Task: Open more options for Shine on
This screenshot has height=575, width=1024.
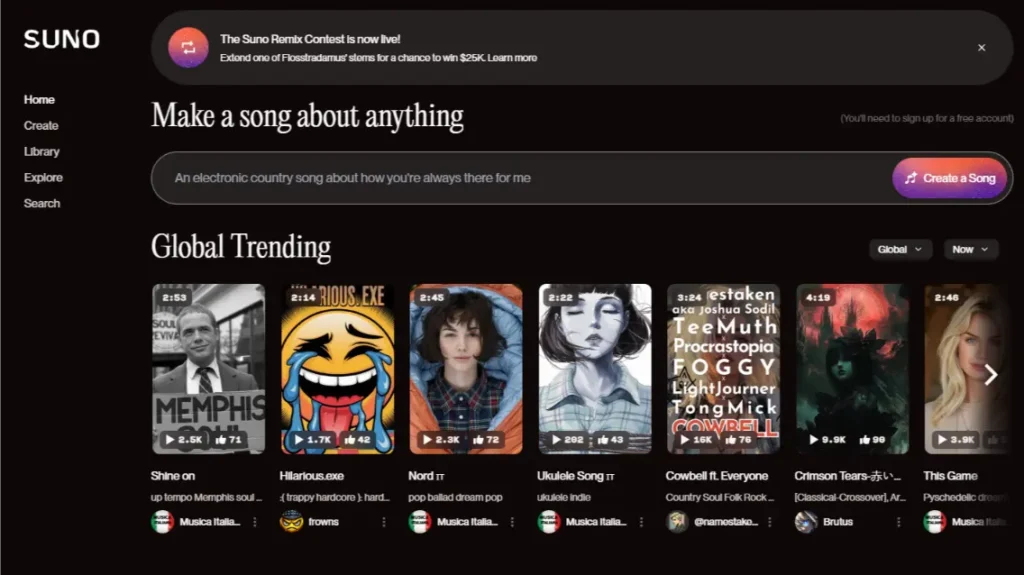Action: pos(255,522)
